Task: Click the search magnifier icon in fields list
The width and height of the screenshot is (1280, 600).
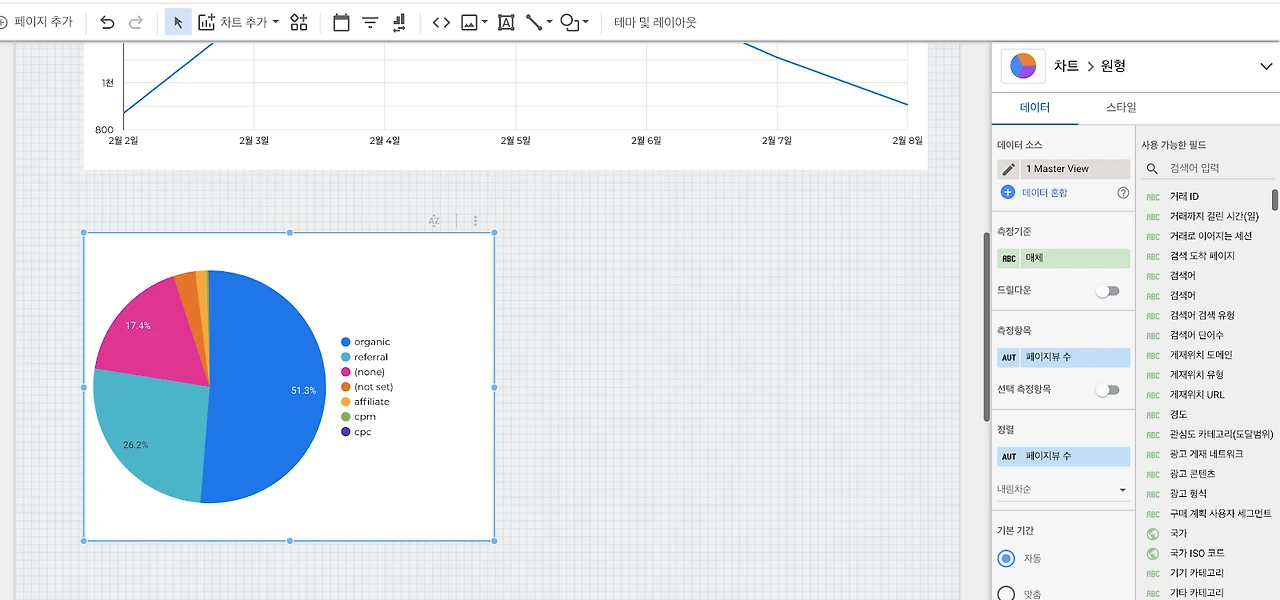Action: pyautogui.click(x=1153, y=169)
